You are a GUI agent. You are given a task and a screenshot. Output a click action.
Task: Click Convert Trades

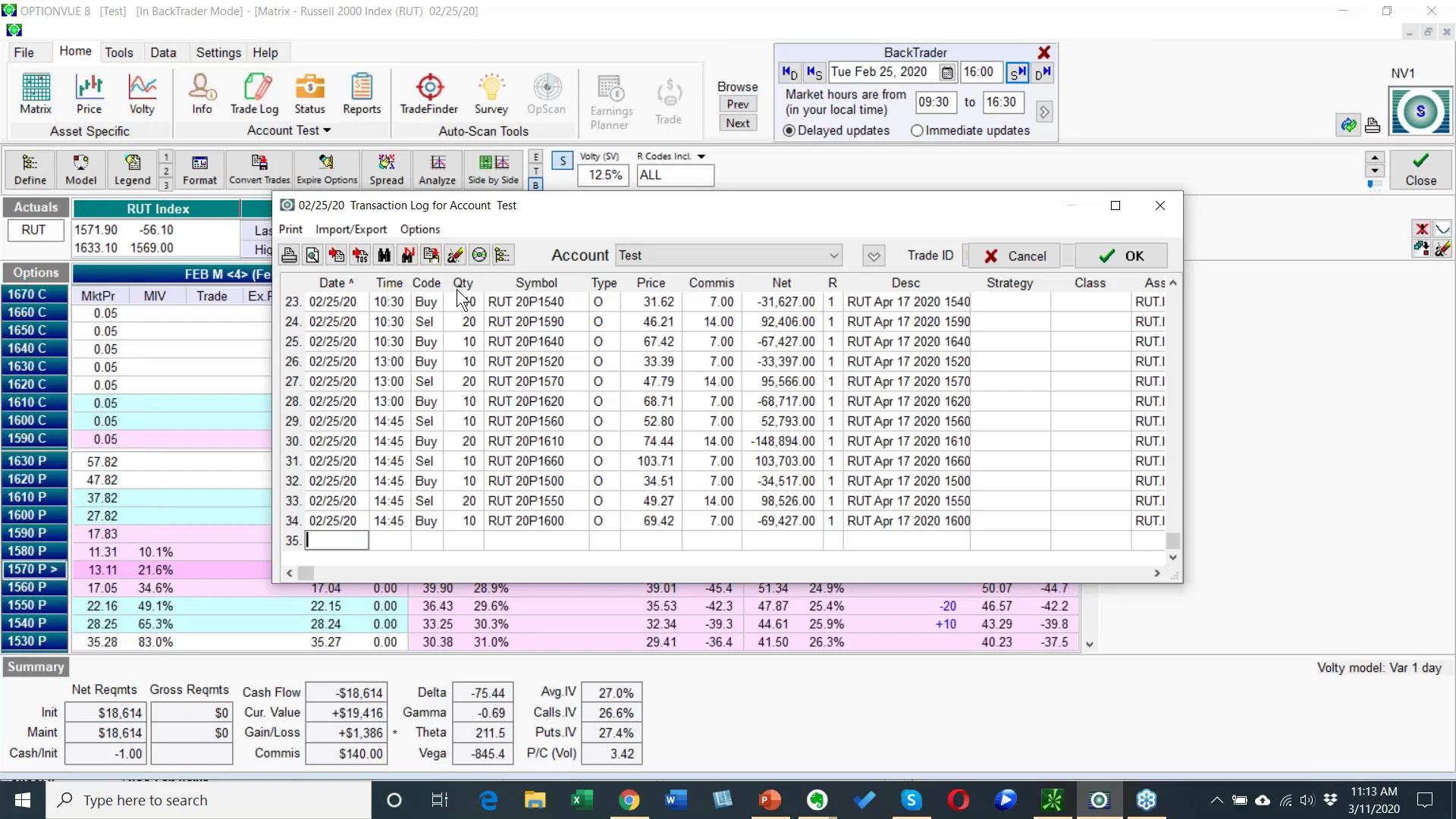(259, 170)
